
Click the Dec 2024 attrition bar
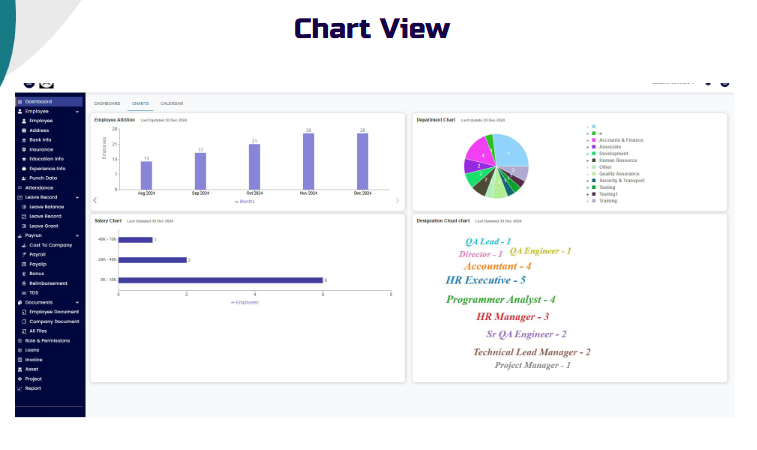[362, 162]
